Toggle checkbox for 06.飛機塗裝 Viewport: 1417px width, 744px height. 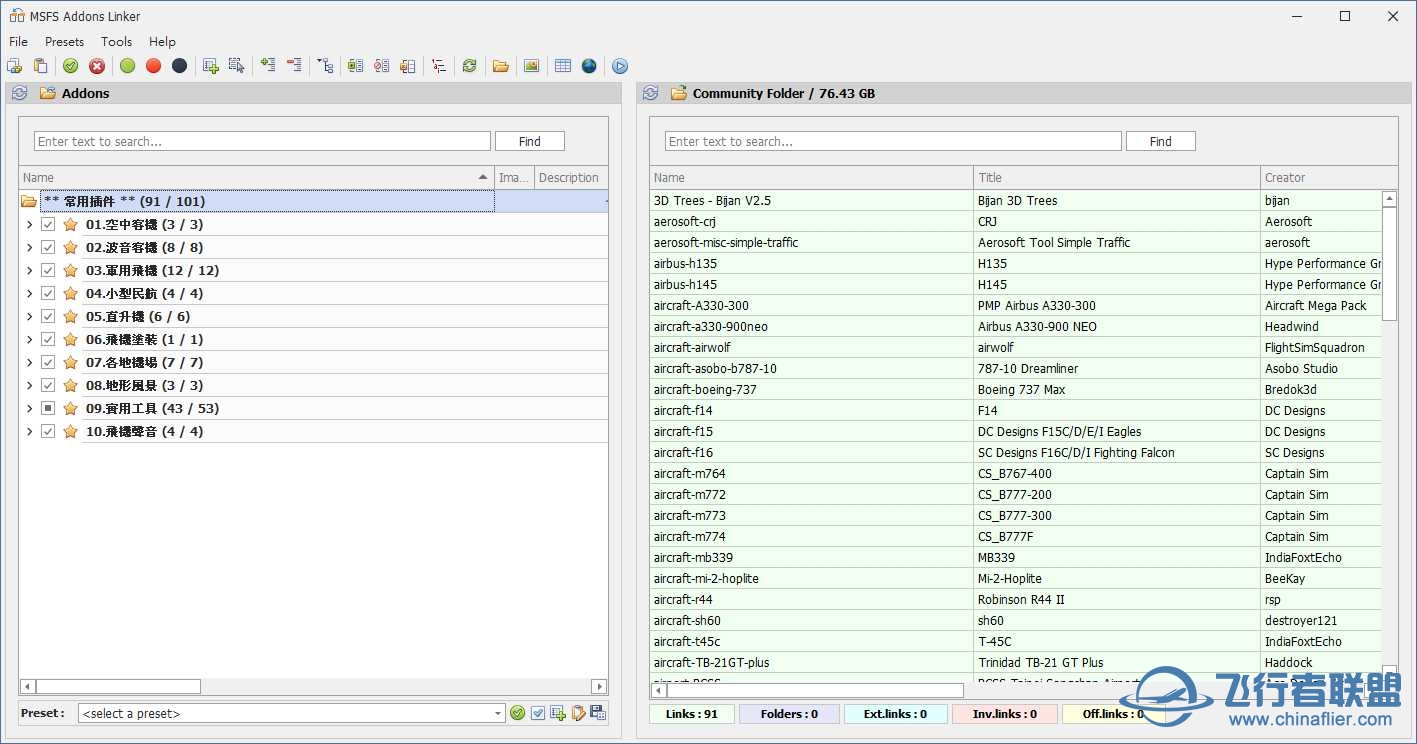pos(48,339)
